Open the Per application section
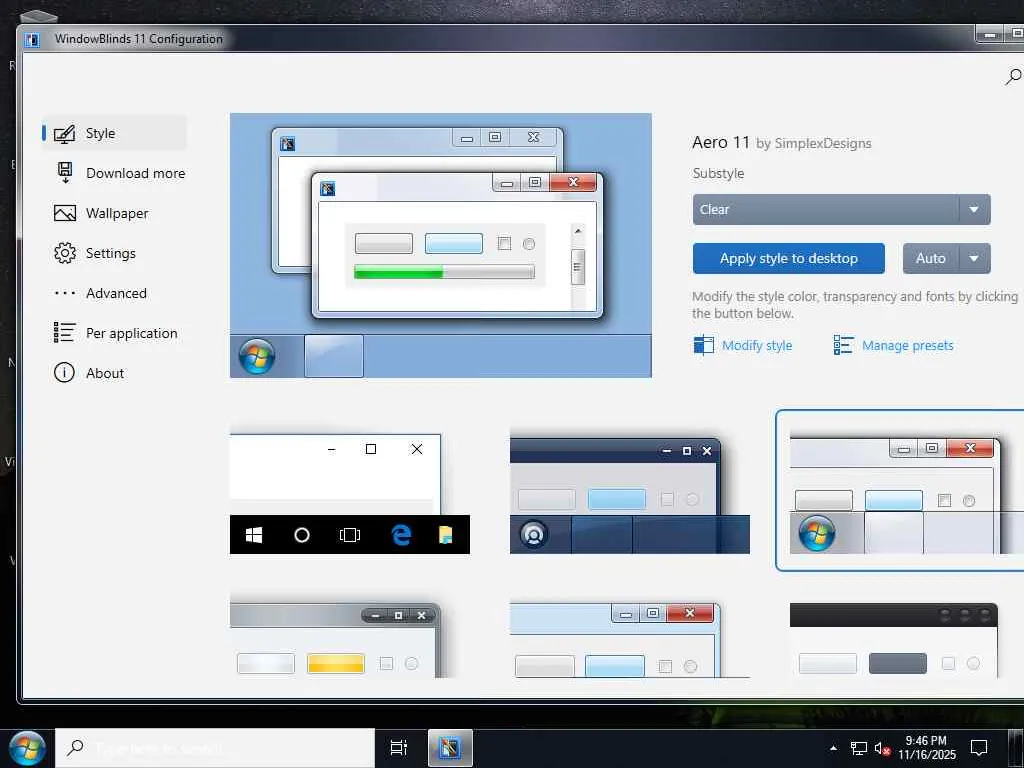Screen dimensions: 1024x768 point(114,333)
